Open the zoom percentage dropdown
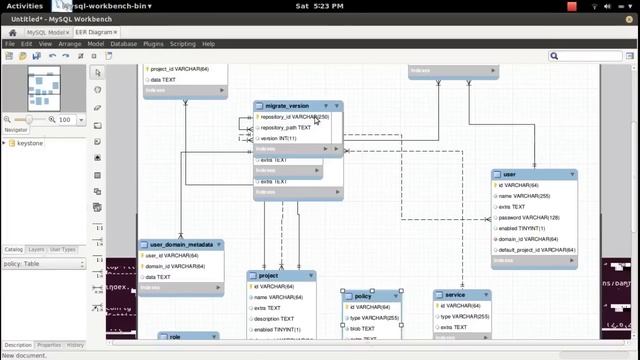This screenshot has height=360, width=640. click(81, 120)
